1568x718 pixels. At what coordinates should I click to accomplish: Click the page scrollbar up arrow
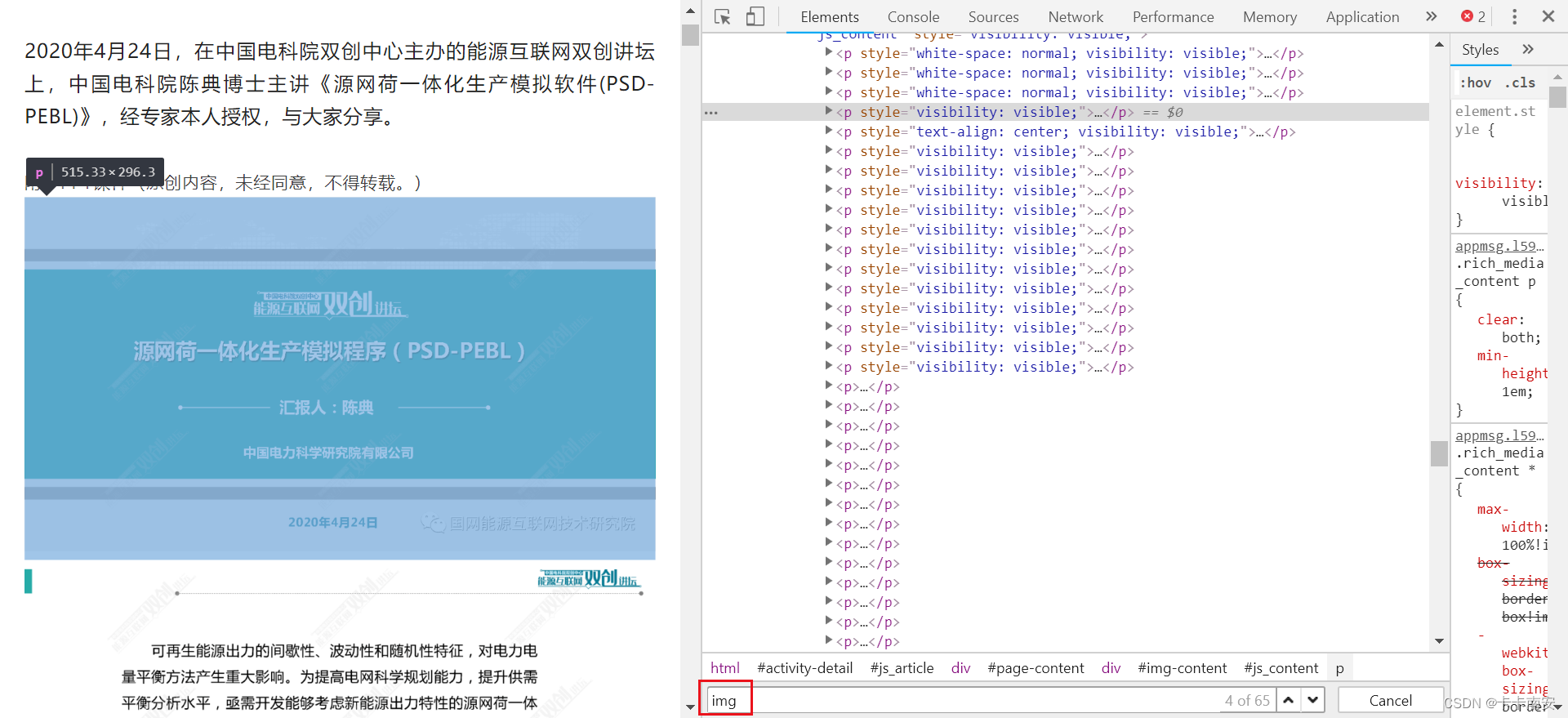click(x=690, y=11)
